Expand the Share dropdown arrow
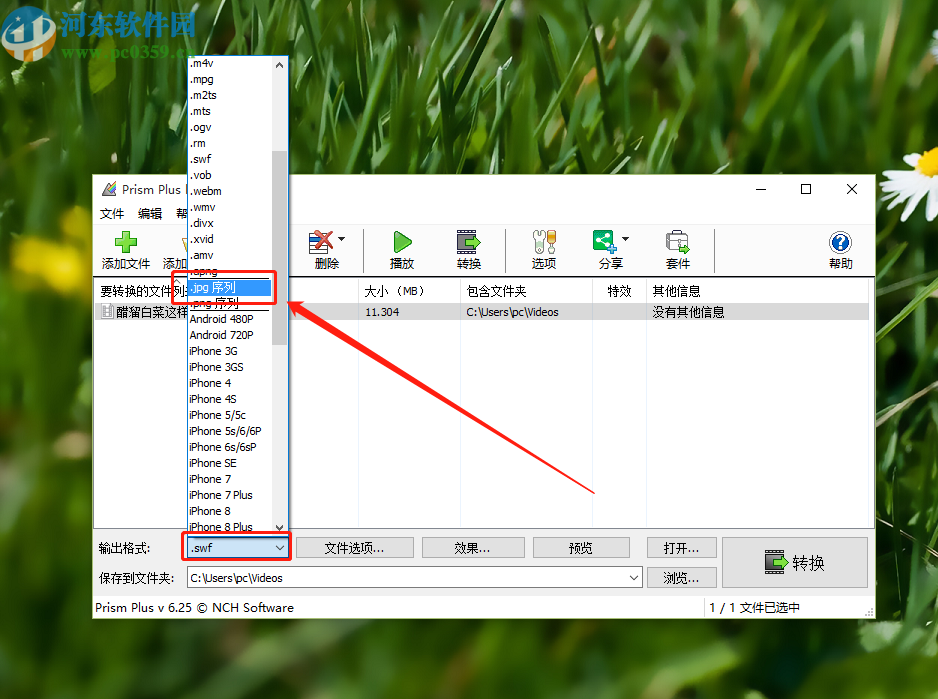The height and width of the screenshot is (699, 938). pos(626,239)
